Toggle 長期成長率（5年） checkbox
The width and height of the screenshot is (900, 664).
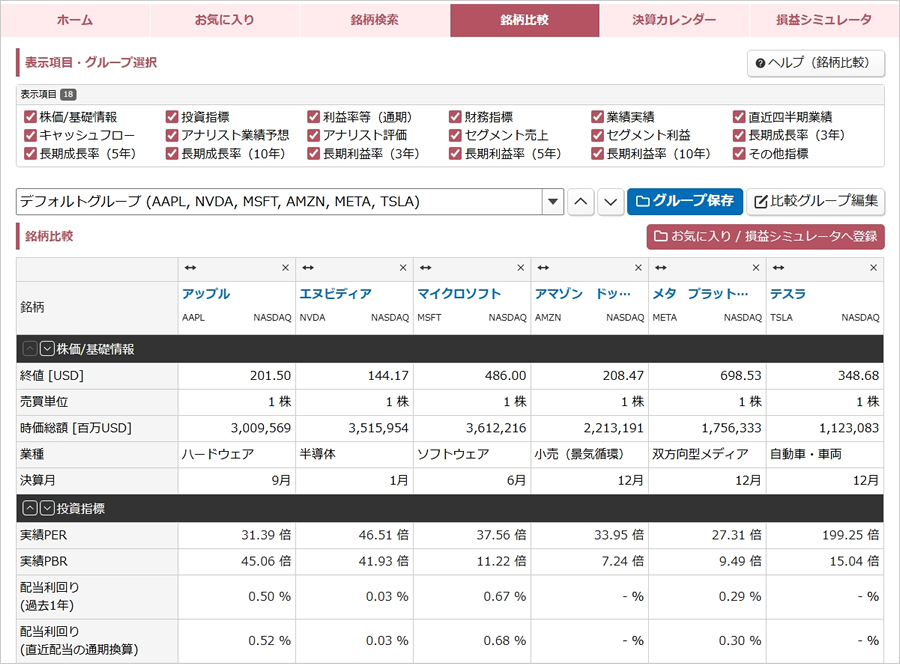point(30,154)
